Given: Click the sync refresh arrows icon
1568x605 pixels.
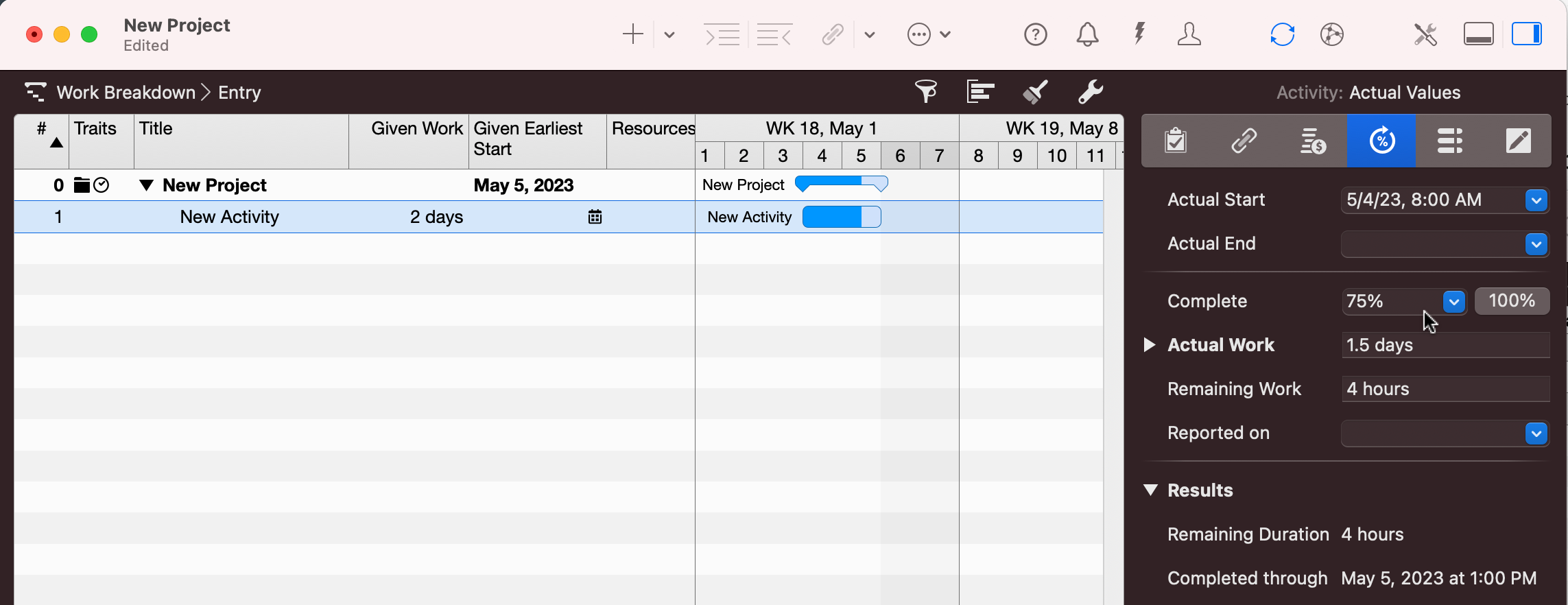Looking at the screenshot, I should (1282, 34).
